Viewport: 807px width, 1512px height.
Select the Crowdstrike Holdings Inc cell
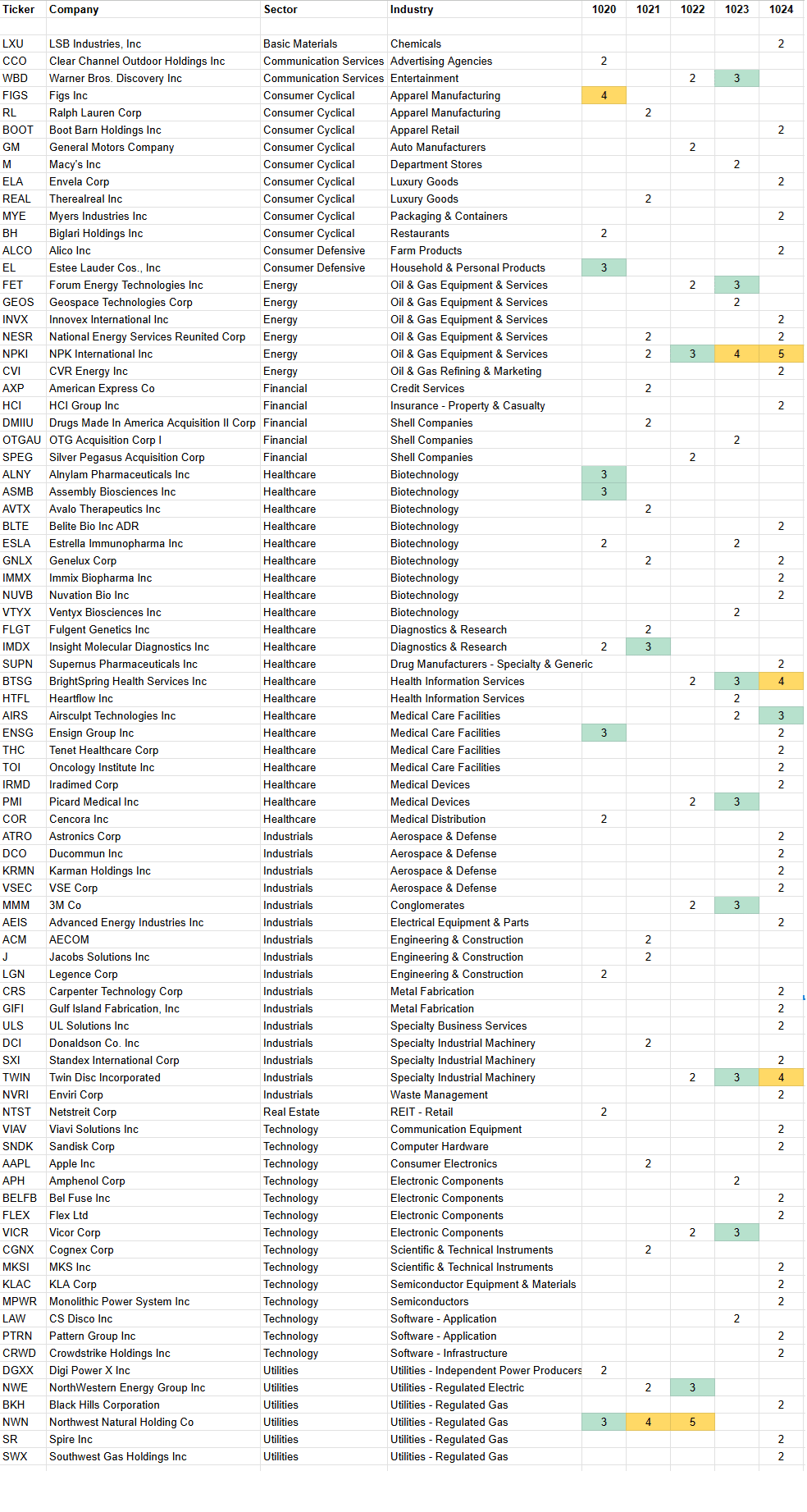pos(153,1353)
